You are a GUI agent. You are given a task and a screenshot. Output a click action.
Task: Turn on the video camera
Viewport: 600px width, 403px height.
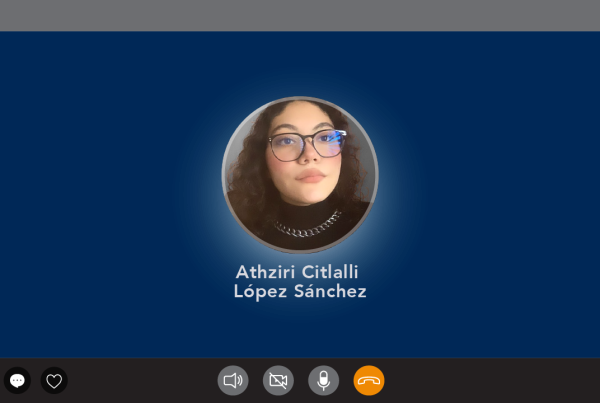278,380
